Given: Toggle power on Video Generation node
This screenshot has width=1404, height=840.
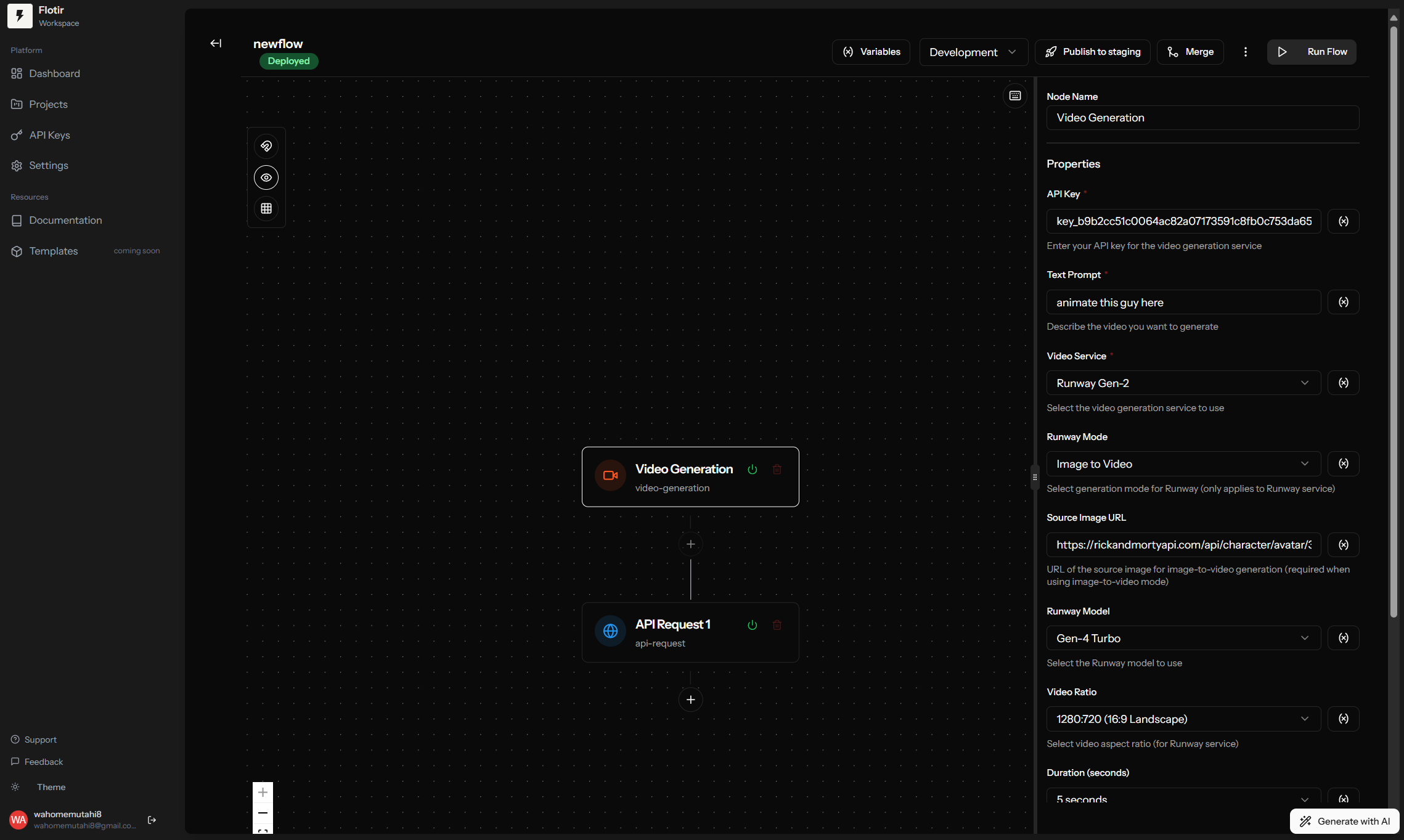Looking at the screenshot, I should [x=752, y=470].
